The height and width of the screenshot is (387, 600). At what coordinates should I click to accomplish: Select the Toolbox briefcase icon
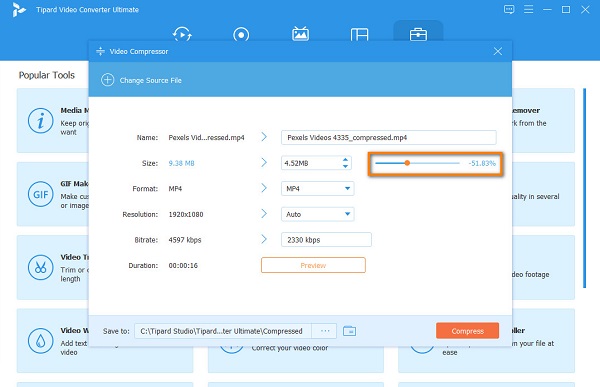click(418, 34)
